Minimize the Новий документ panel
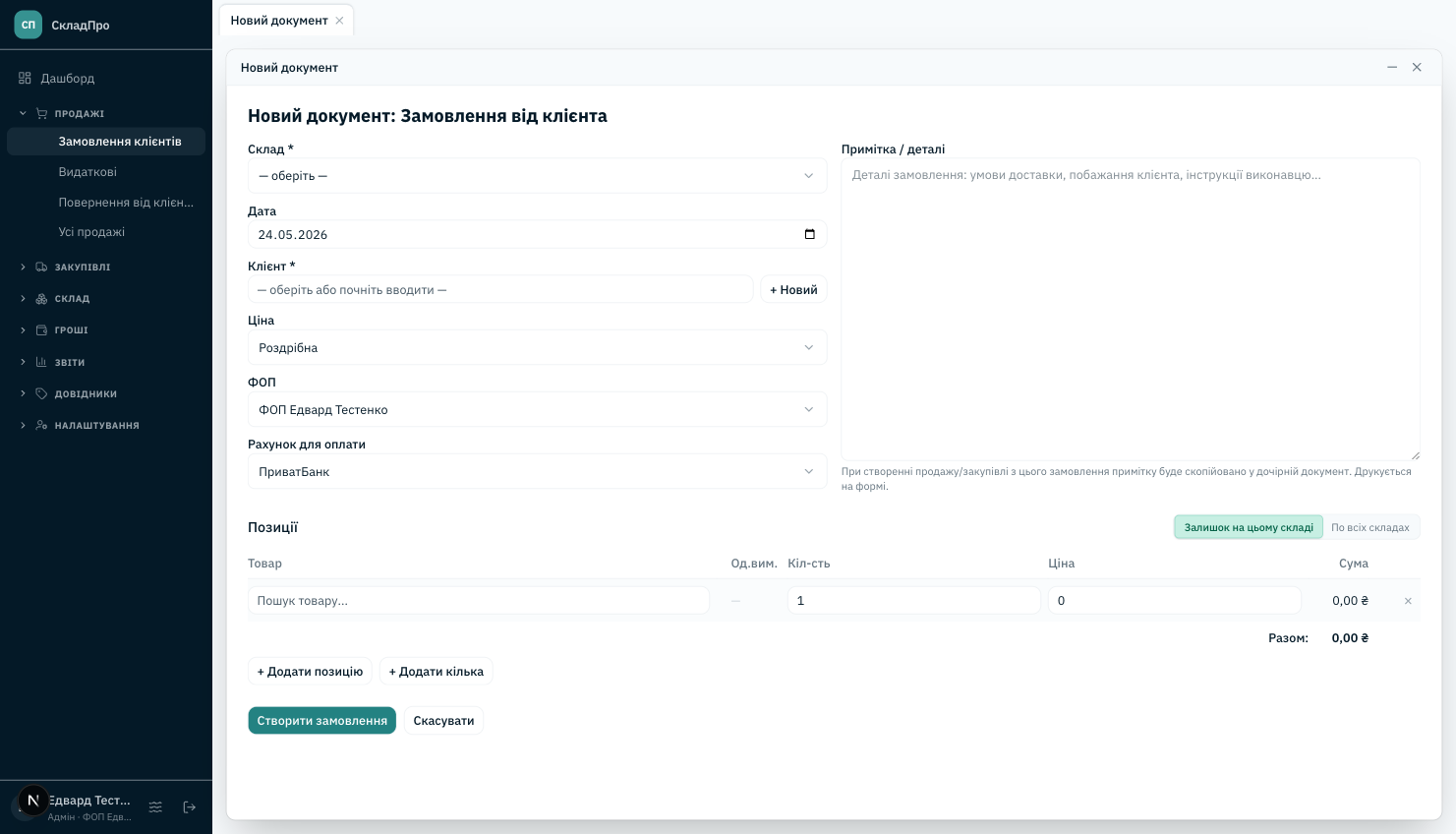Viewport: 1456px width, 834px height. pyautogui.click(x=1392, y=67)
